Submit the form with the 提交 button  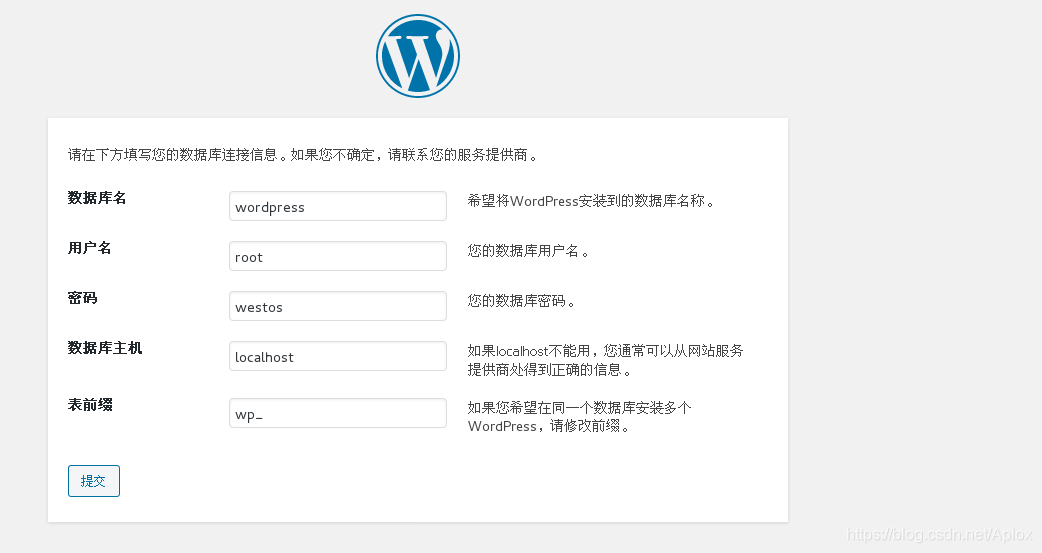94,481
